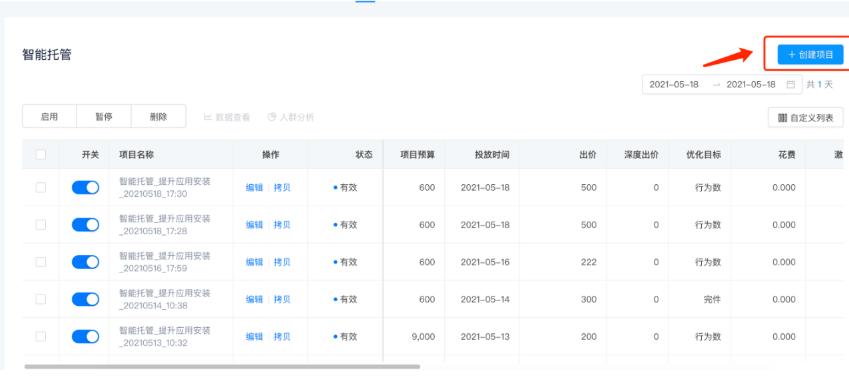Click the 2021-05-14 delivery date cell
This screenshot has height=387, width=849.
[x=485, y=299]
